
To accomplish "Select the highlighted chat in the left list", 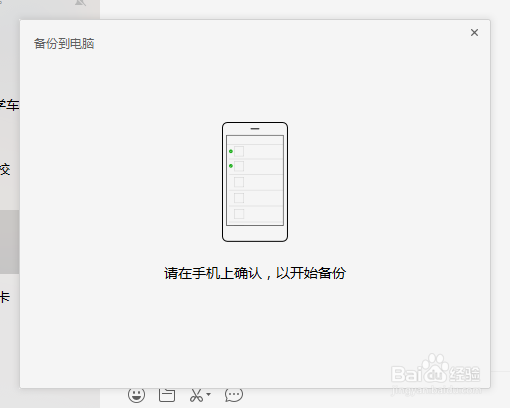I will tap(10, 242).
